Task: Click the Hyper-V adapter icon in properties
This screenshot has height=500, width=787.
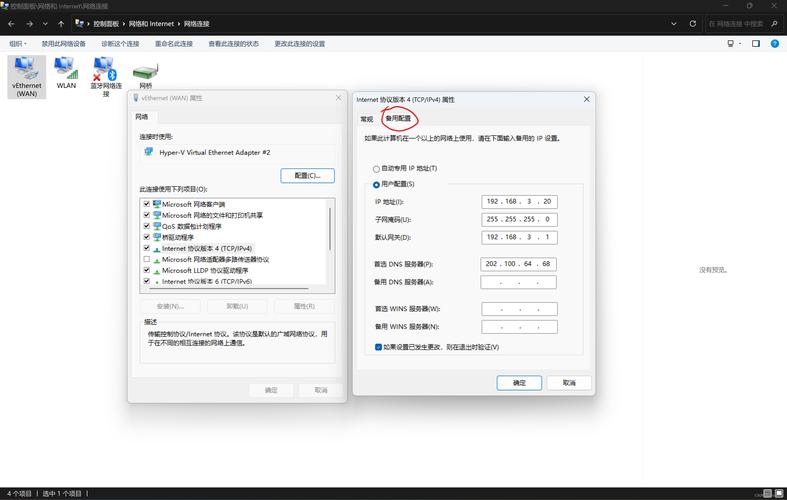Action: pos(149,152)
